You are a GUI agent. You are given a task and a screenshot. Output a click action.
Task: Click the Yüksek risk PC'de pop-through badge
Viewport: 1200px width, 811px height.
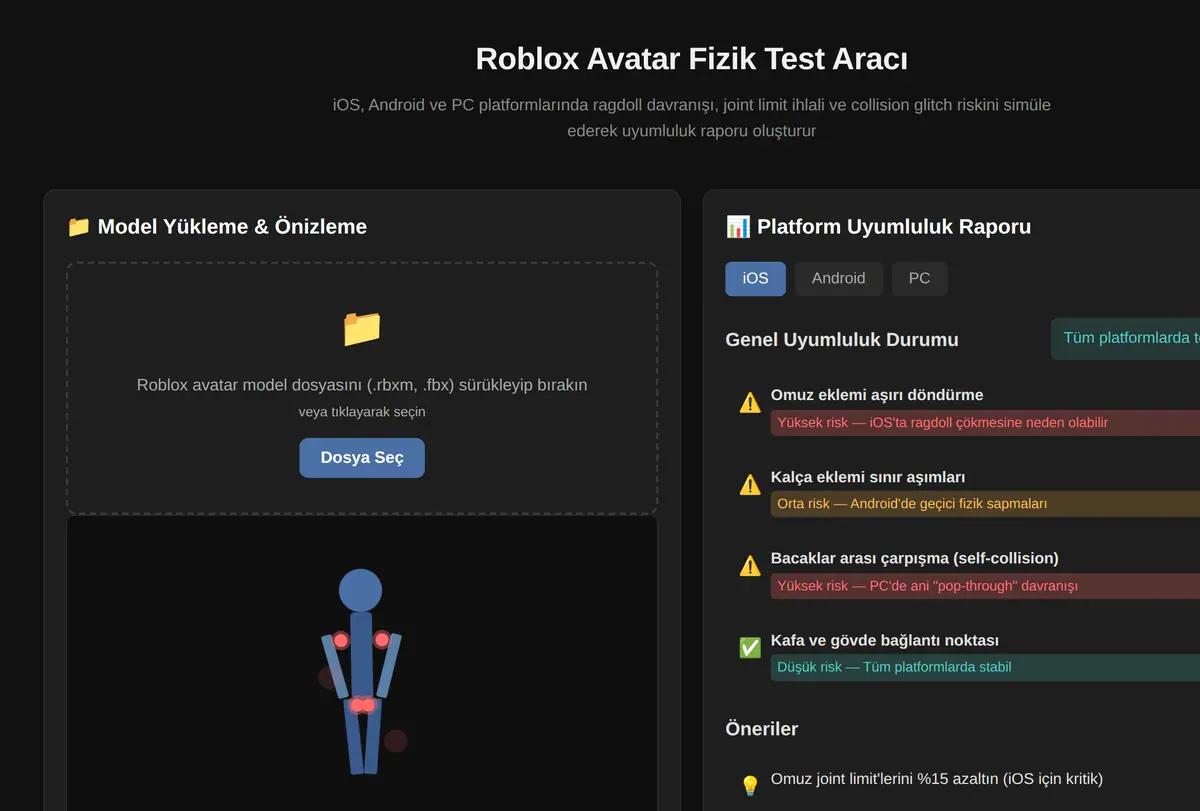985,586
